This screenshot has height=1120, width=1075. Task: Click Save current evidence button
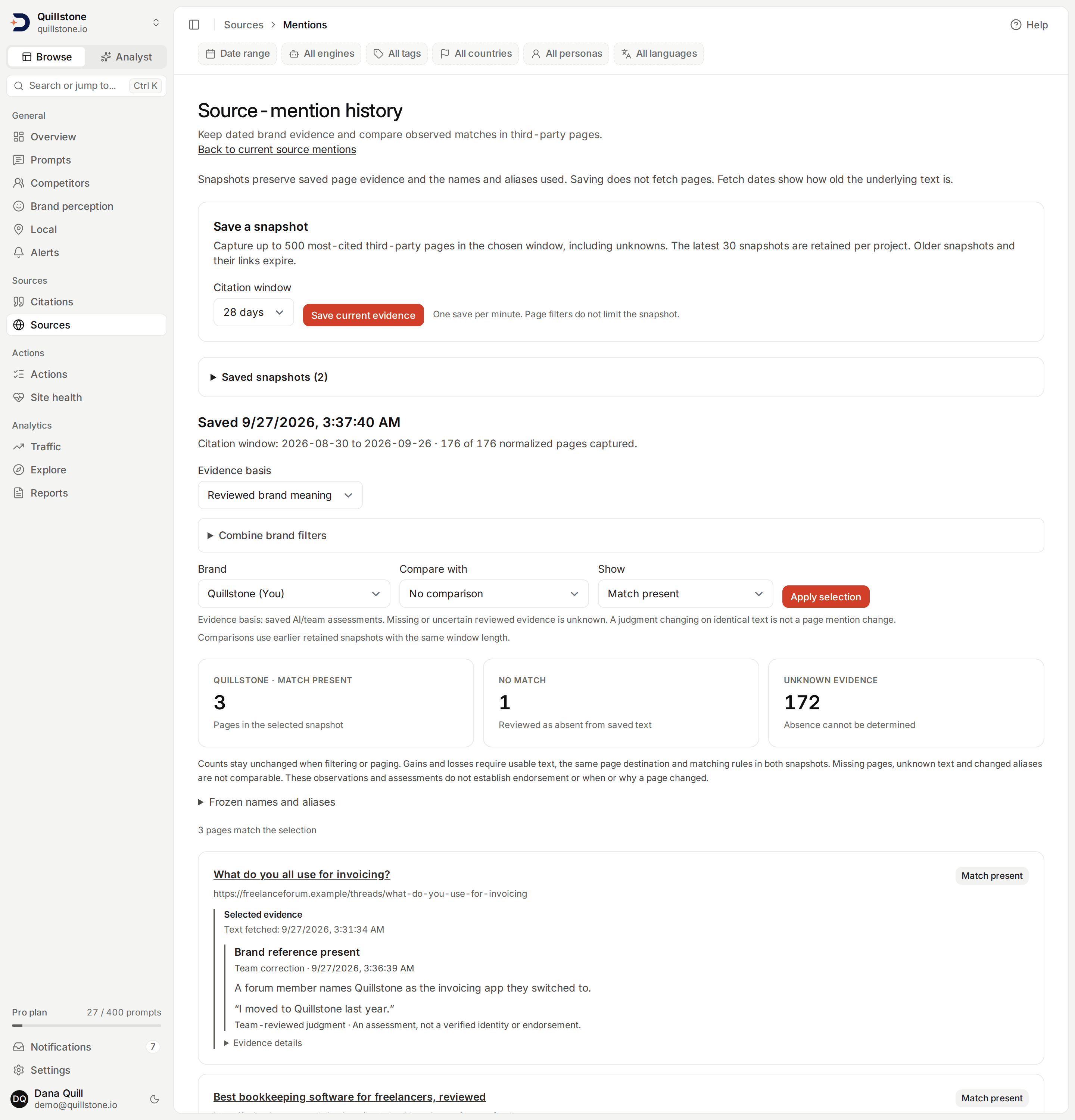point(363,315)
